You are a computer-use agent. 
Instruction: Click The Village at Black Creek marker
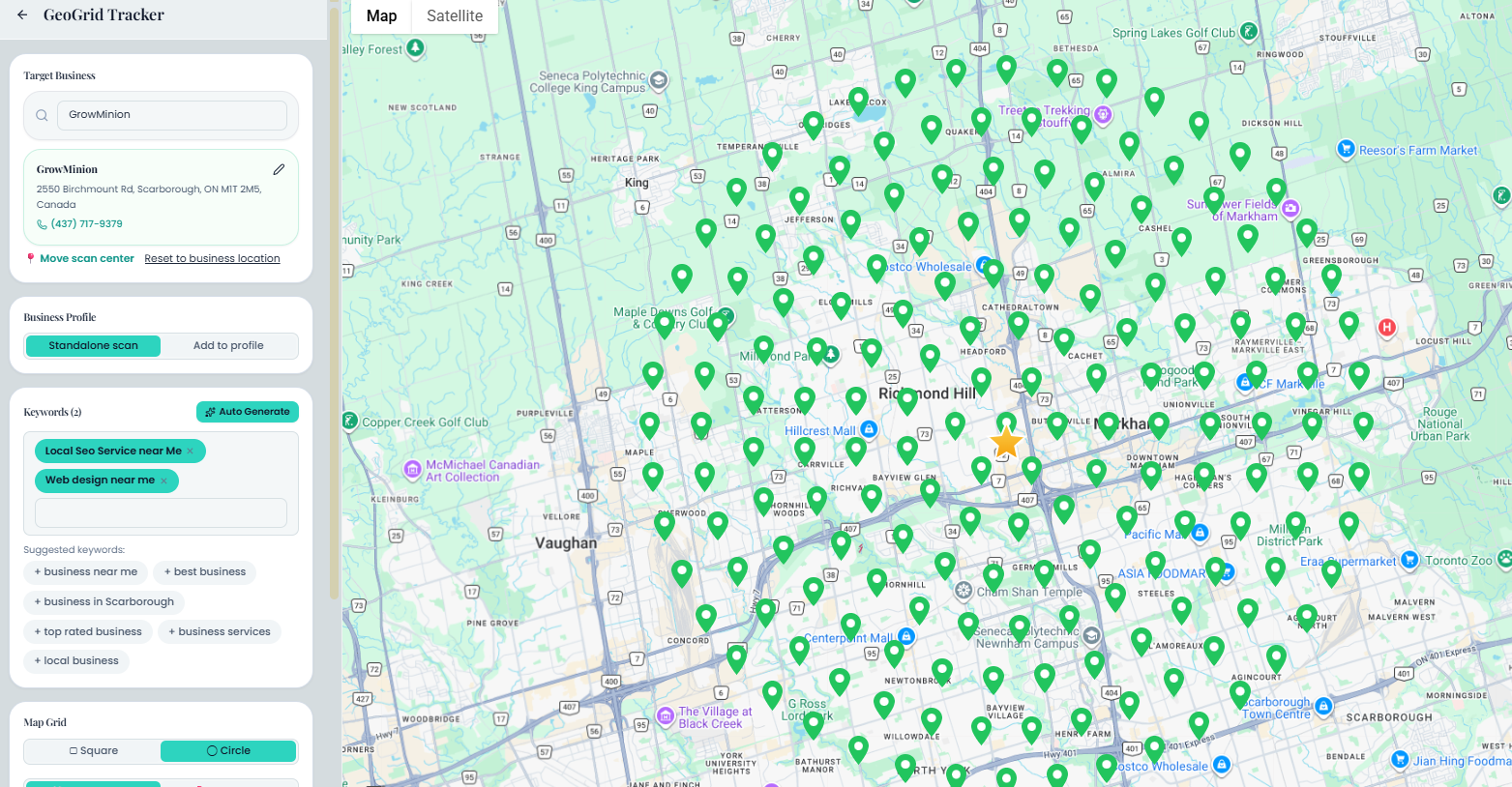click(665, 715)
